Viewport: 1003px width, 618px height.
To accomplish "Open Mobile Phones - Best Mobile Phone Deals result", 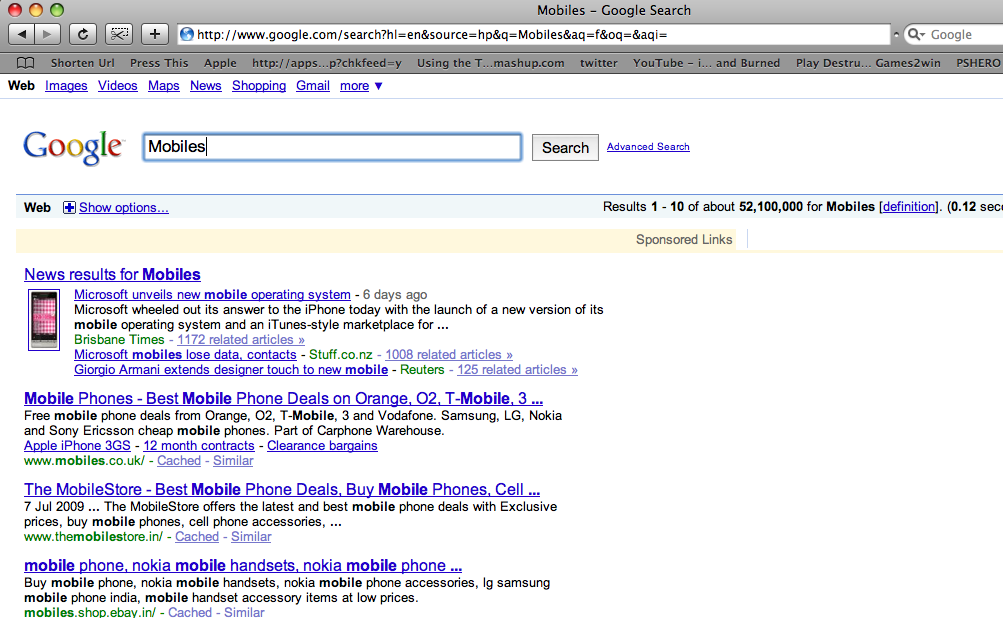I will (283, 399).
